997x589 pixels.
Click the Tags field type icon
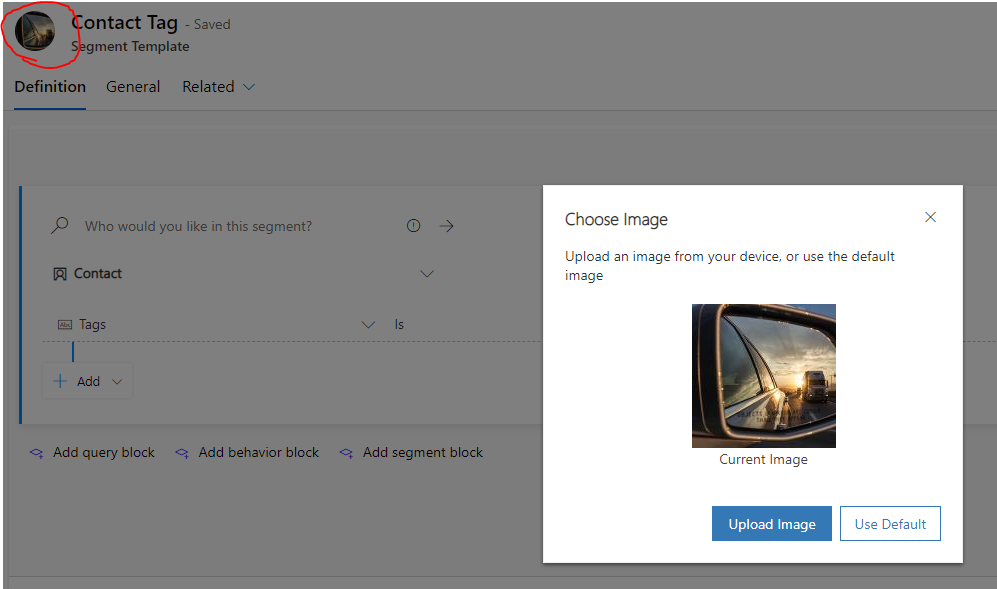(x=65, y=325)
